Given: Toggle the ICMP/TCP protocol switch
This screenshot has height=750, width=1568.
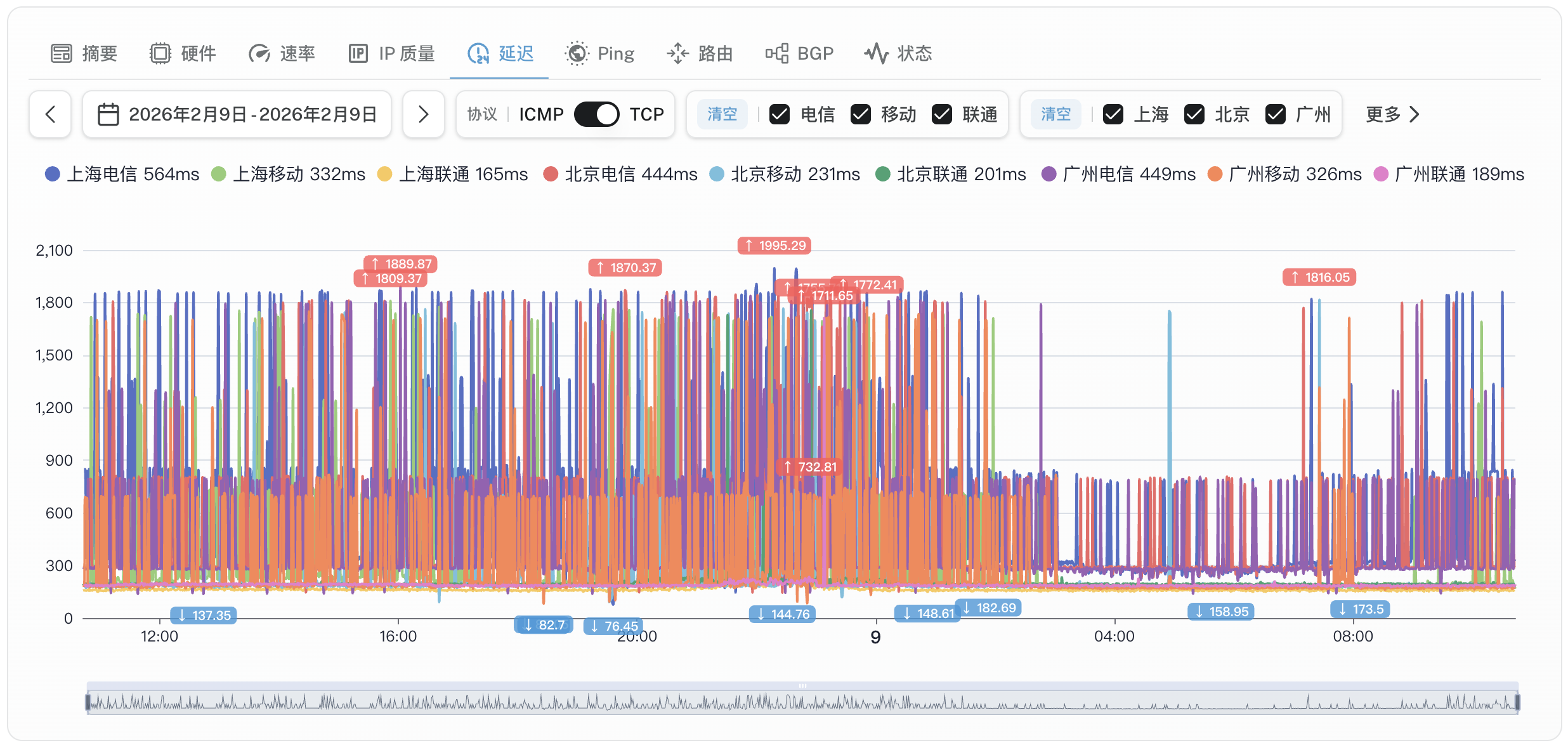Looking at the screenshot, I should pyautogui.click(x=596, y=114).
